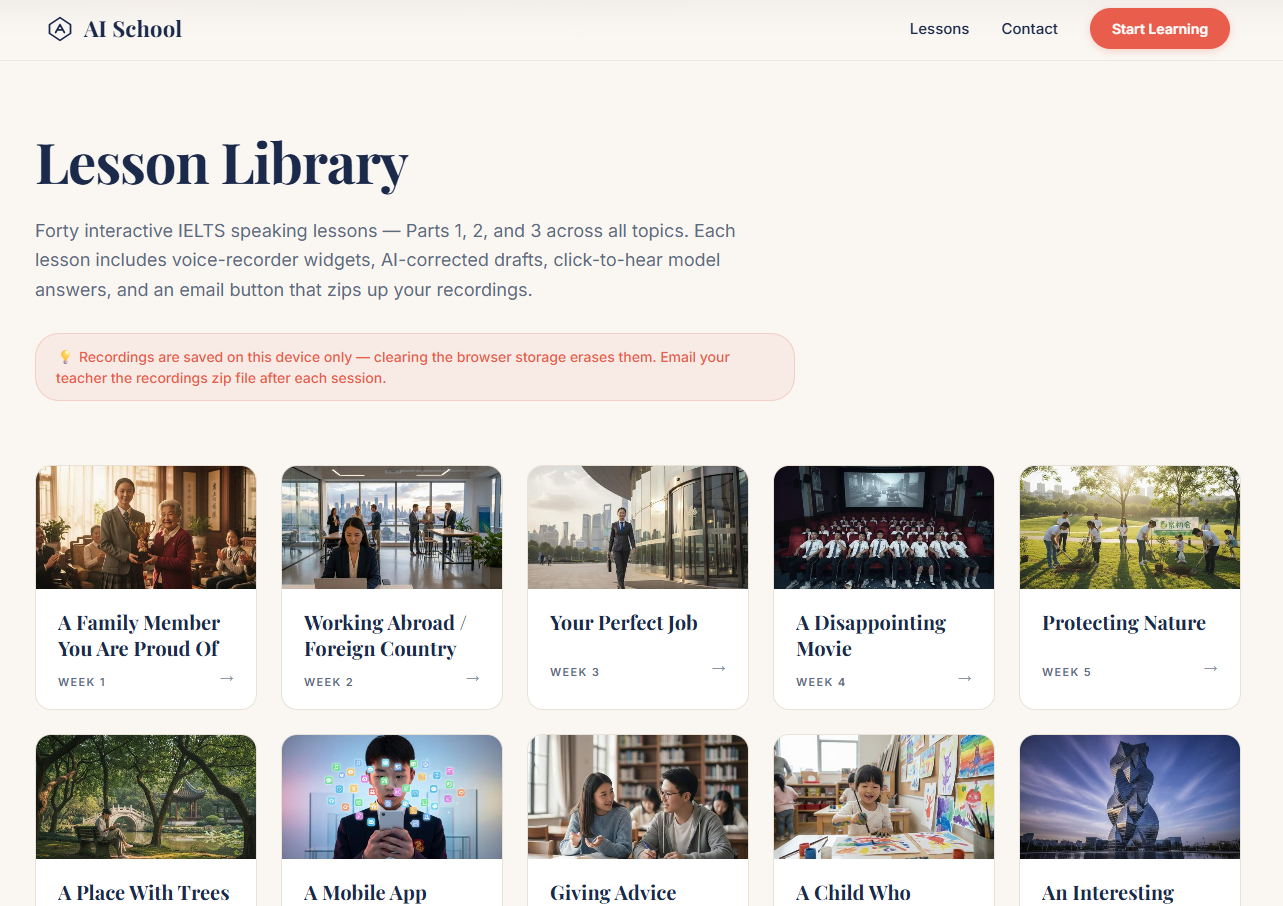Open the An Interesting building thumbnail

click(1130, 797)
